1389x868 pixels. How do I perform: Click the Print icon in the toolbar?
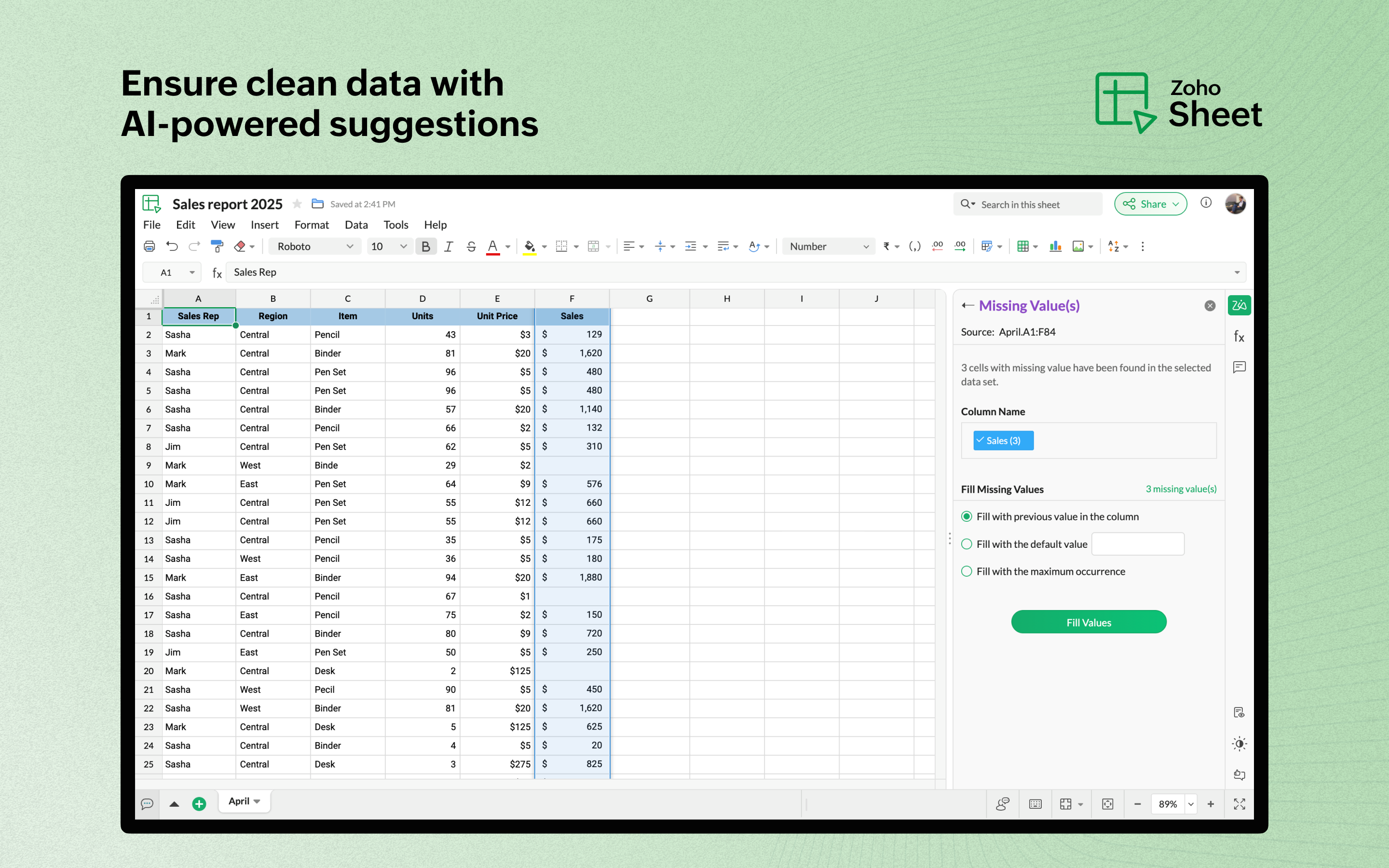tap(149, 246)
